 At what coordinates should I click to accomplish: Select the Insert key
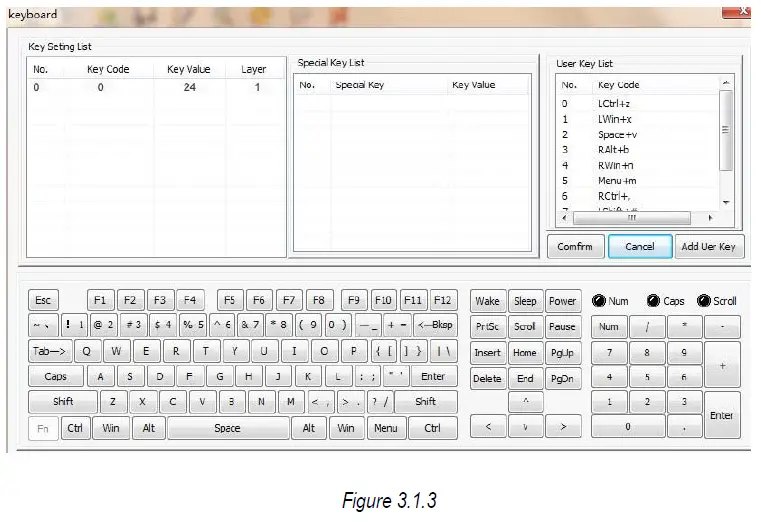[x=488, y=353]
